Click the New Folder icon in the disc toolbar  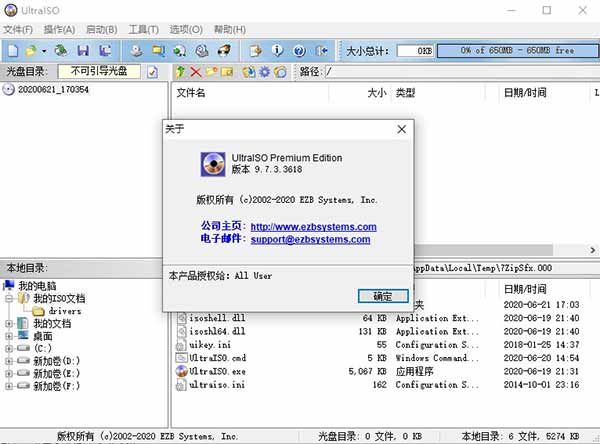[x=212, y=72]
